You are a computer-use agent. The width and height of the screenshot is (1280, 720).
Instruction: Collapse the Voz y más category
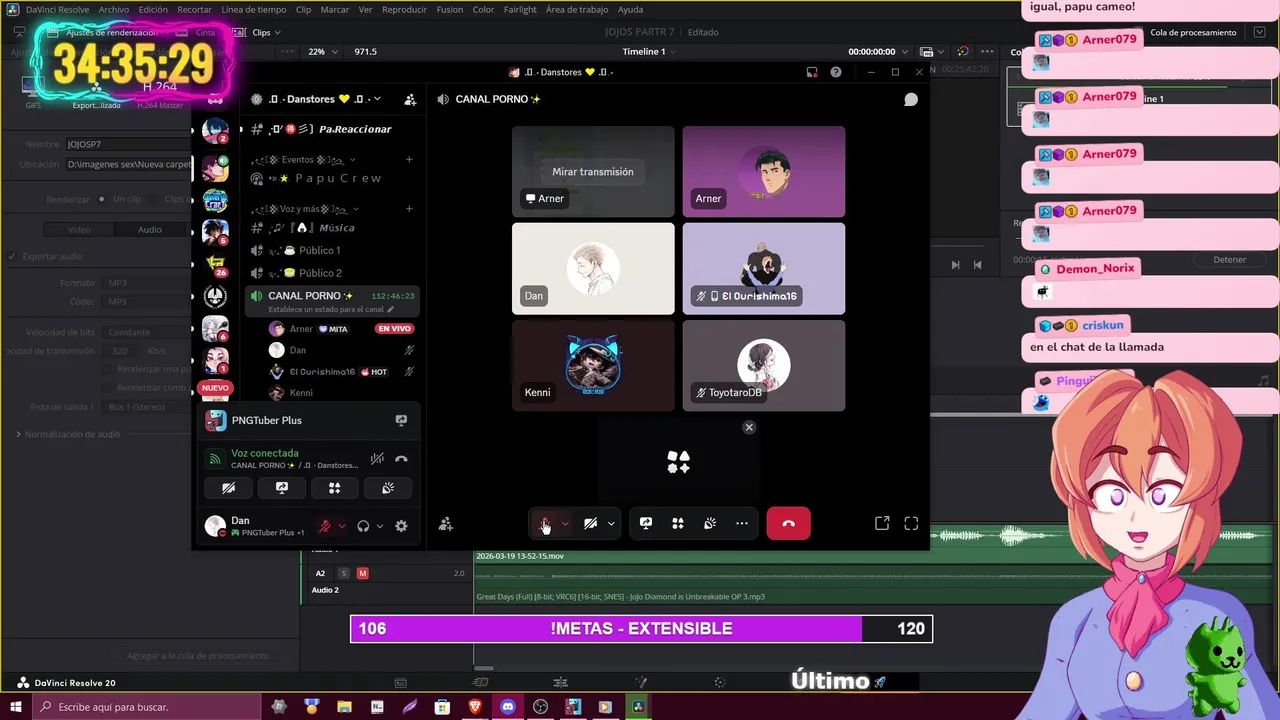(306, 209)
